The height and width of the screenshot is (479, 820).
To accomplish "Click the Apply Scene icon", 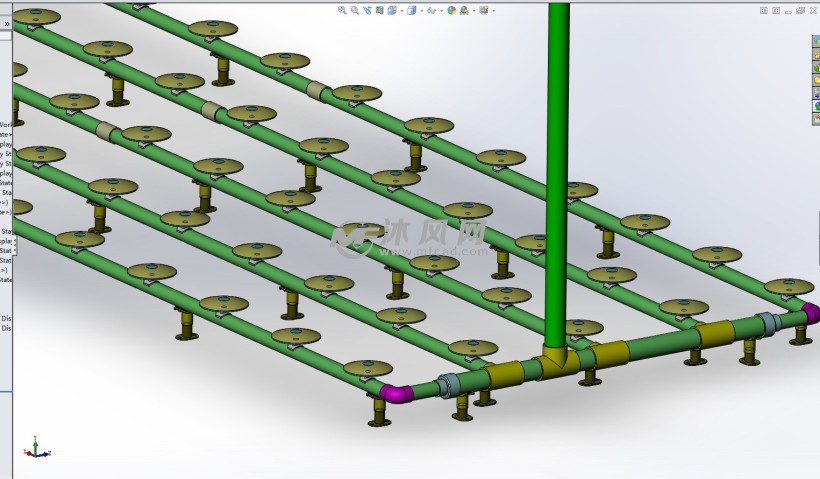I will point(464,10).
